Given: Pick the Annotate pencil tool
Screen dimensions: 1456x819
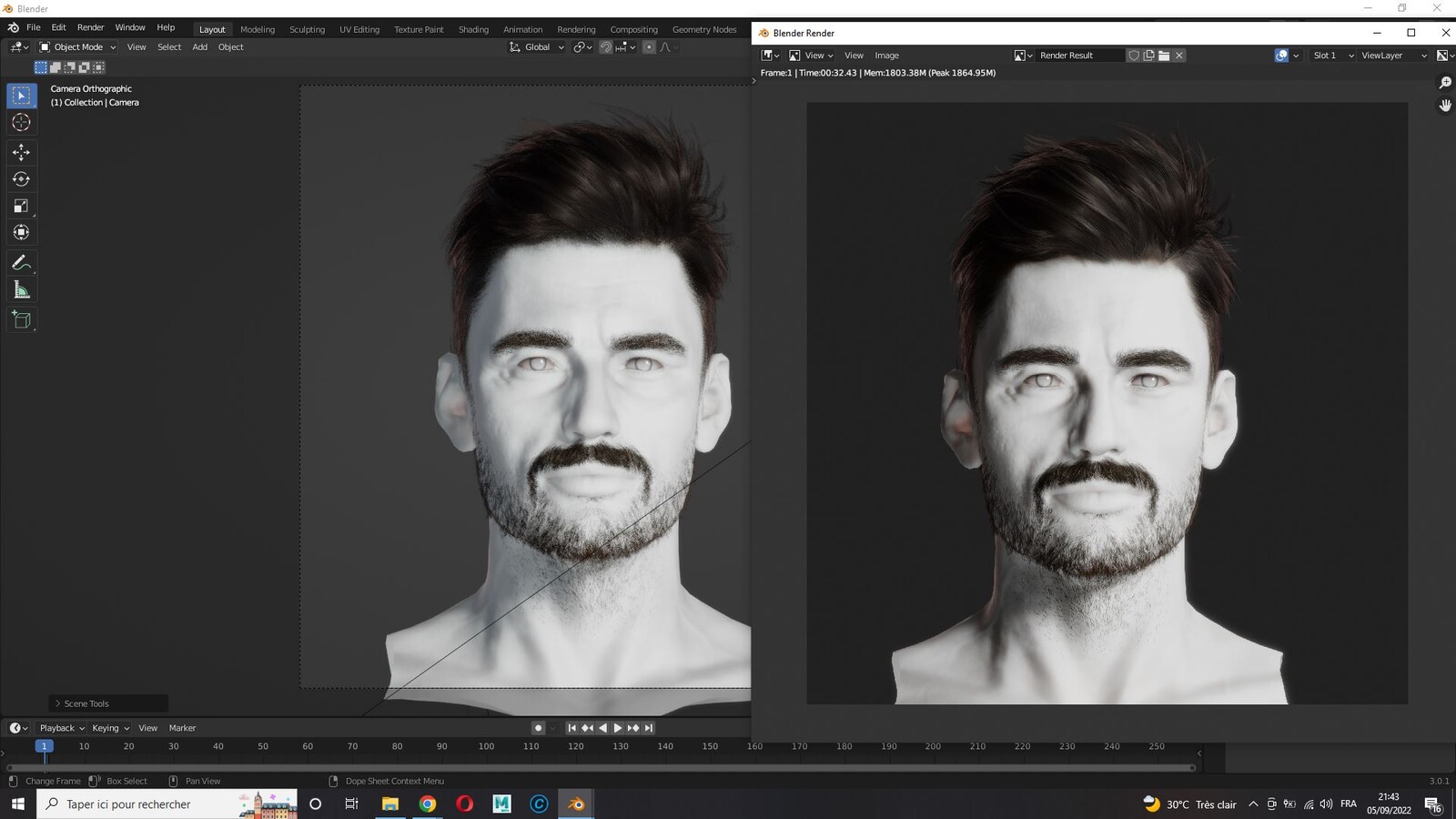Looking at the screenshot, I should click(21, 263).
